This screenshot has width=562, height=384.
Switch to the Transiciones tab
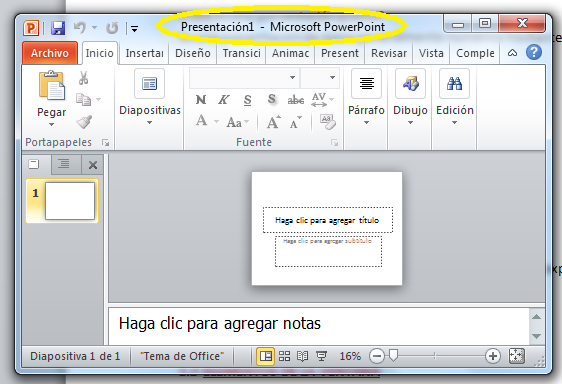pyautogui.click(x=242, y=53)
